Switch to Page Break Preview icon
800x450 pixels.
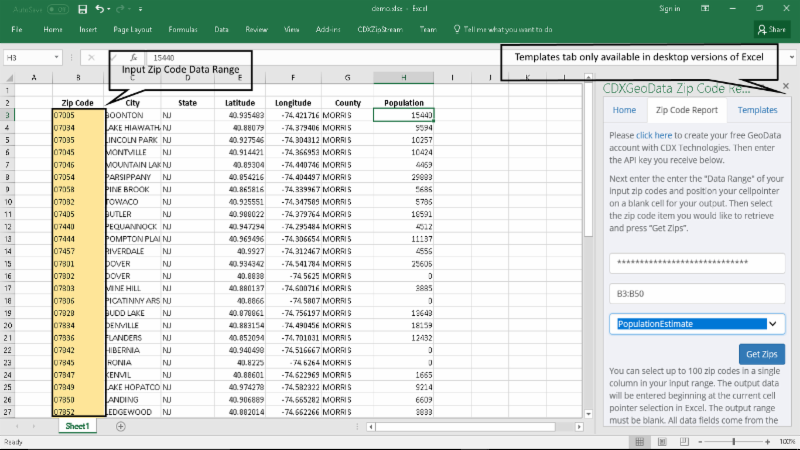coord(684,442)
